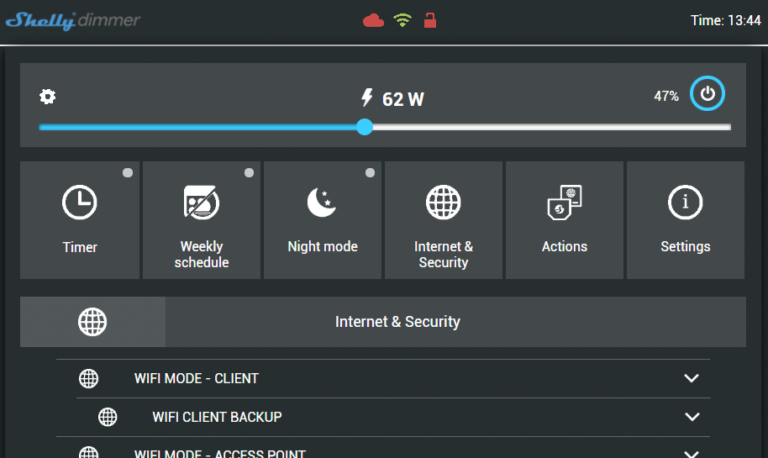The width and height of the screenshot is (768, 458).
Task: Open the gear settings icon beside the slider
Action: 47,97
